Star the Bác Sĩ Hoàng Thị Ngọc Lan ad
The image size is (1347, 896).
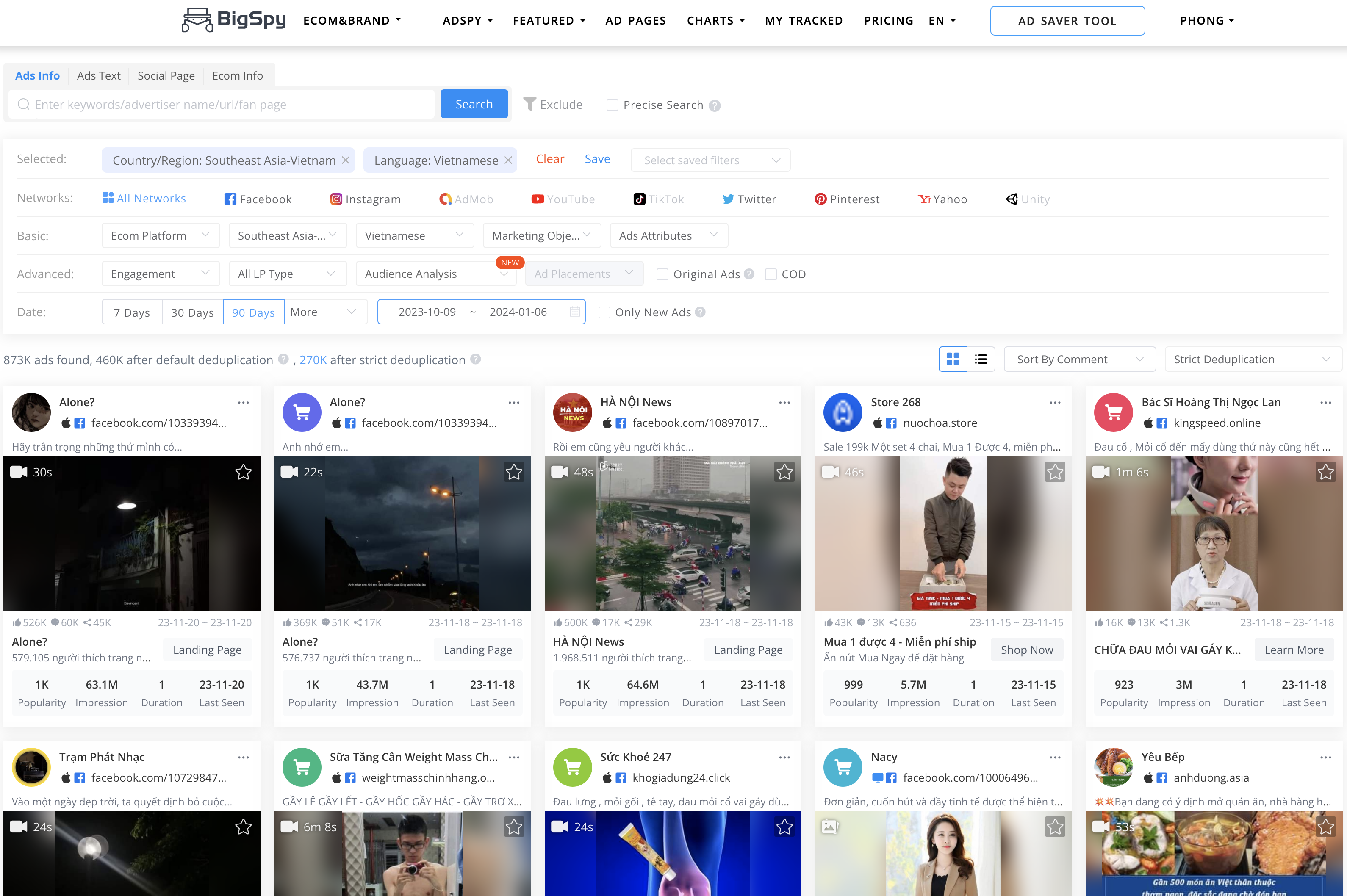tap(1325, 471)
